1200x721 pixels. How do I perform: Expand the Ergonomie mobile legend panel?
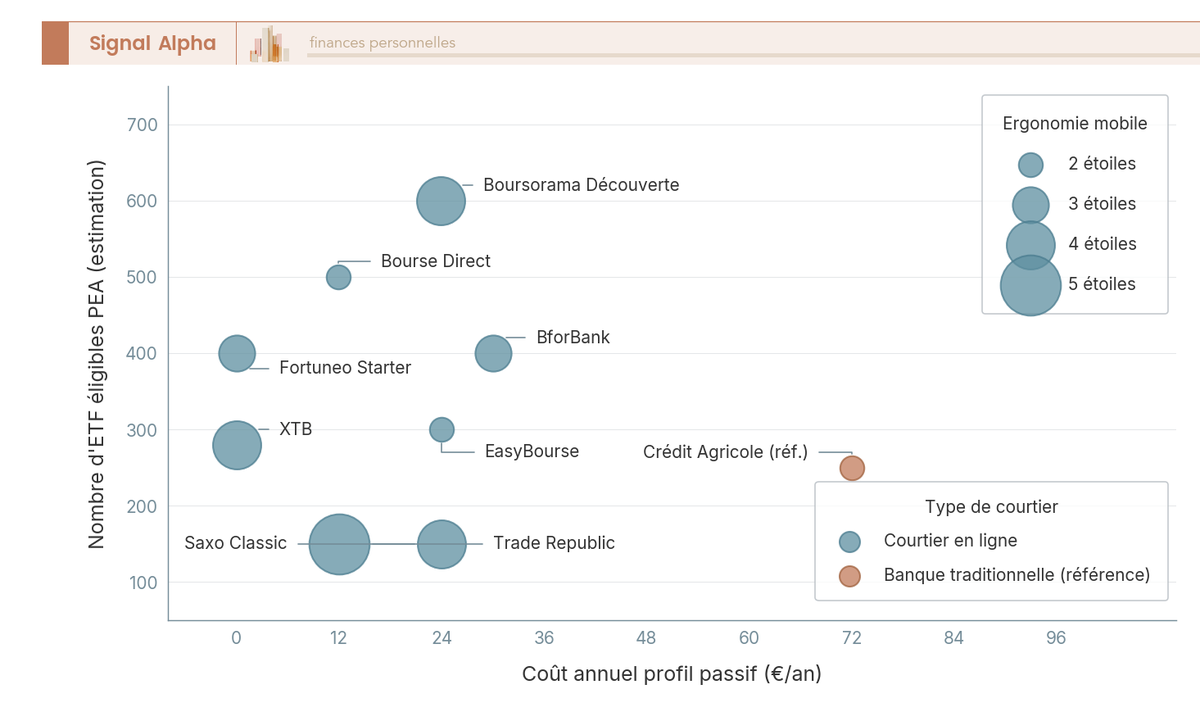pos(1074,123)
